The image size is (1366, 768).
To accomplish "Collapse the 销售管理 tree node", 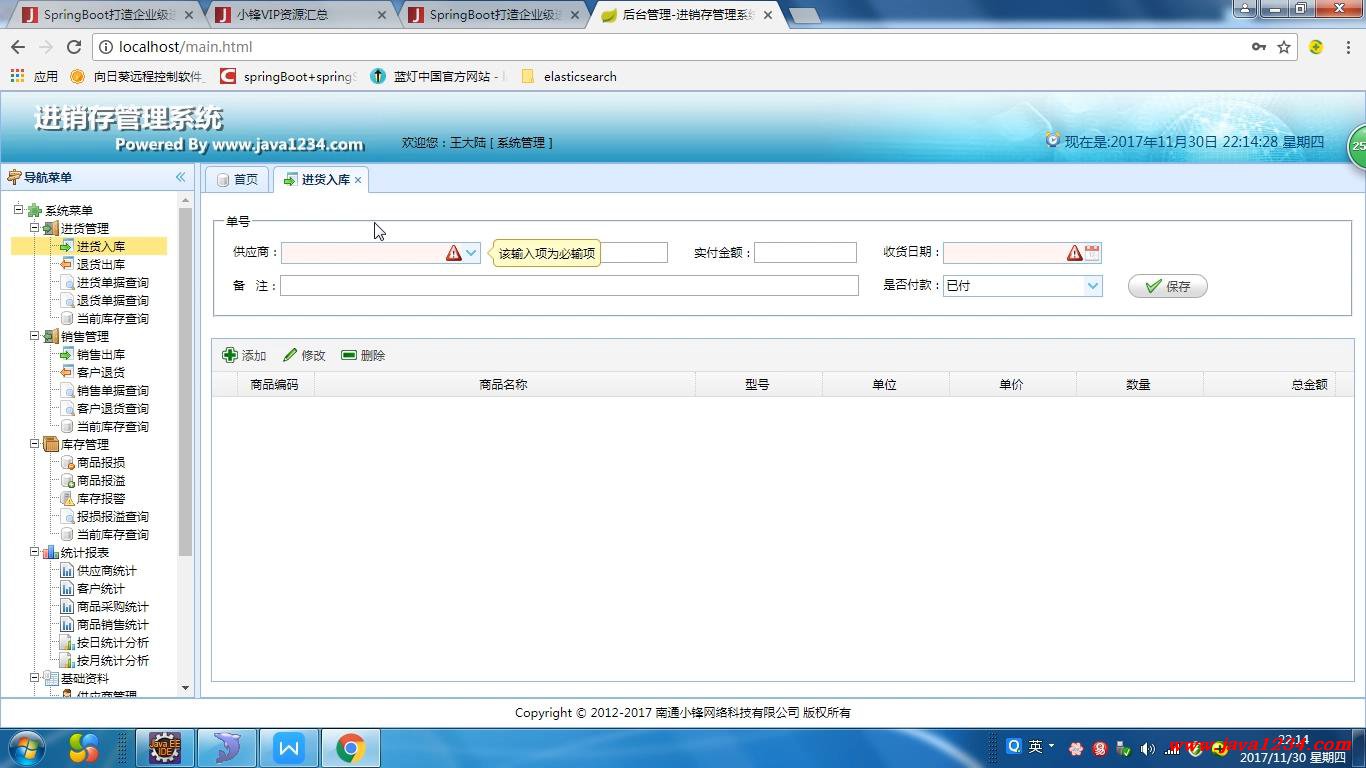I will pos(34,337).
